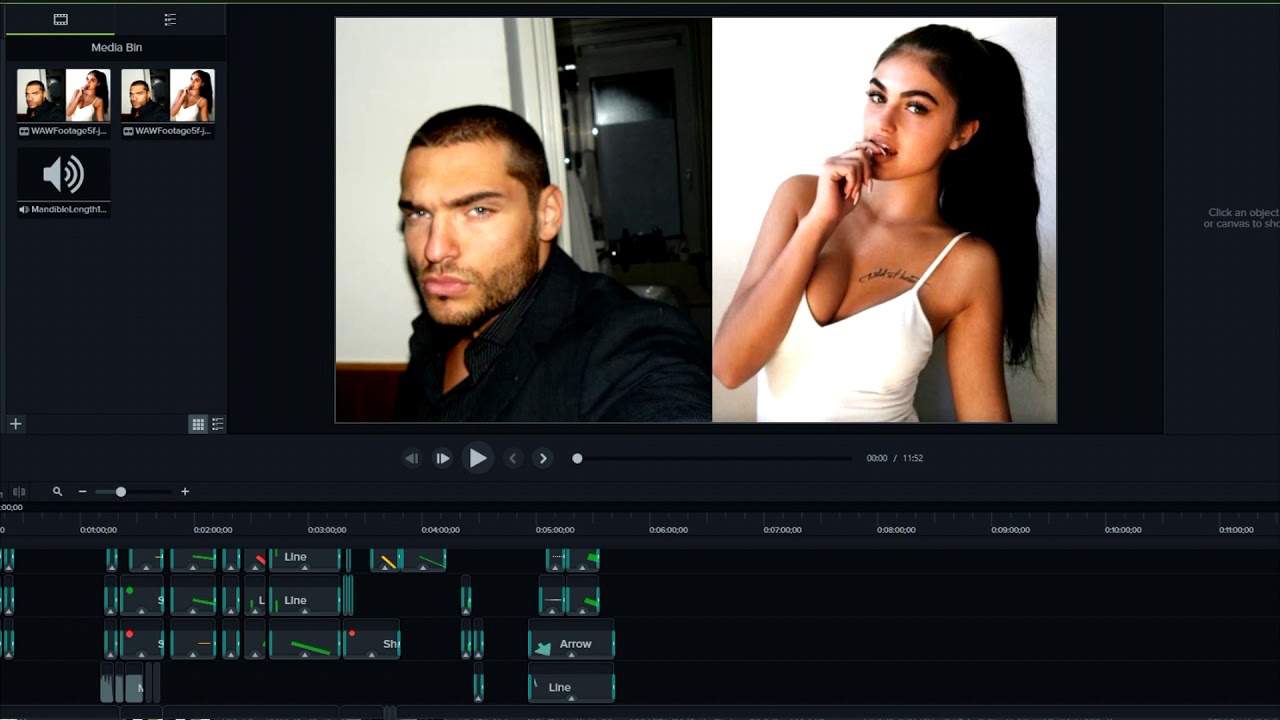Viewport: 1280px width, 720px height.
Task: Click the split clip icon beside zoom
Action: (x=19, y=491)
